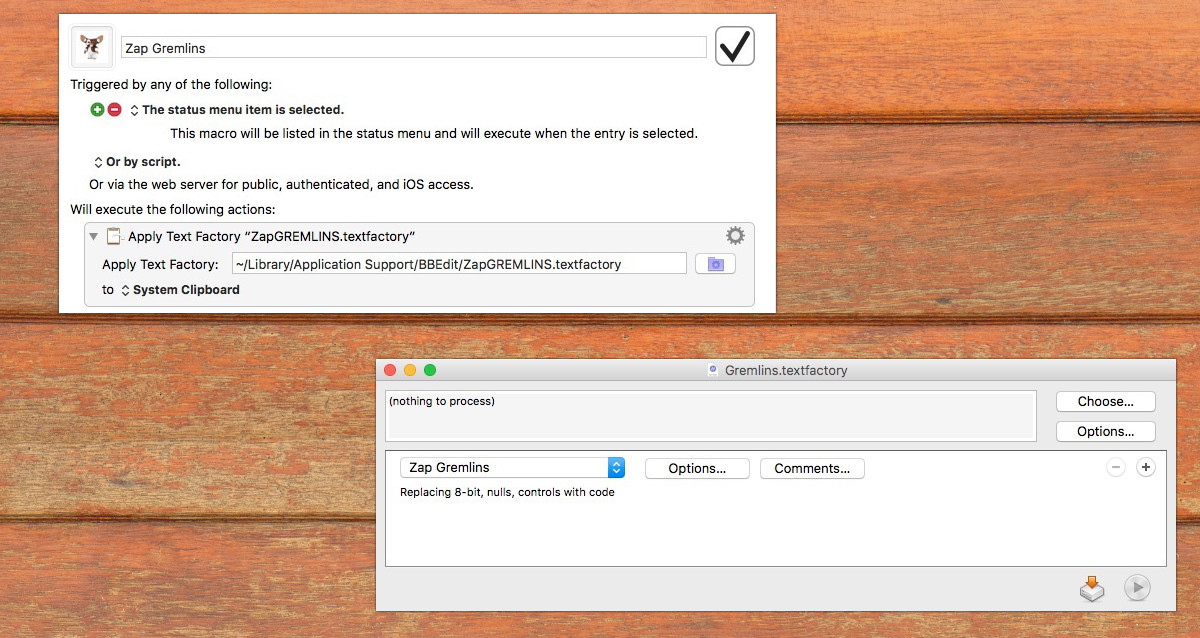Click the Gremlin macro icon
Viewport: 1200px width, 638px height.
92,47
